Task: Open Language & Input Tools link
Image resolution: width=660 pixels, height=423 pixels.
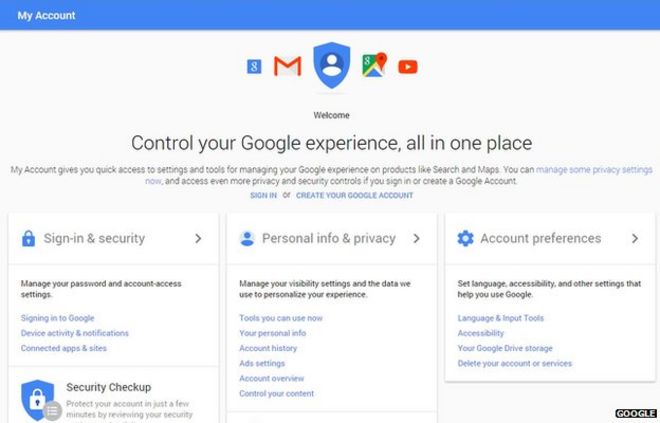Action: tap(500, 318)
